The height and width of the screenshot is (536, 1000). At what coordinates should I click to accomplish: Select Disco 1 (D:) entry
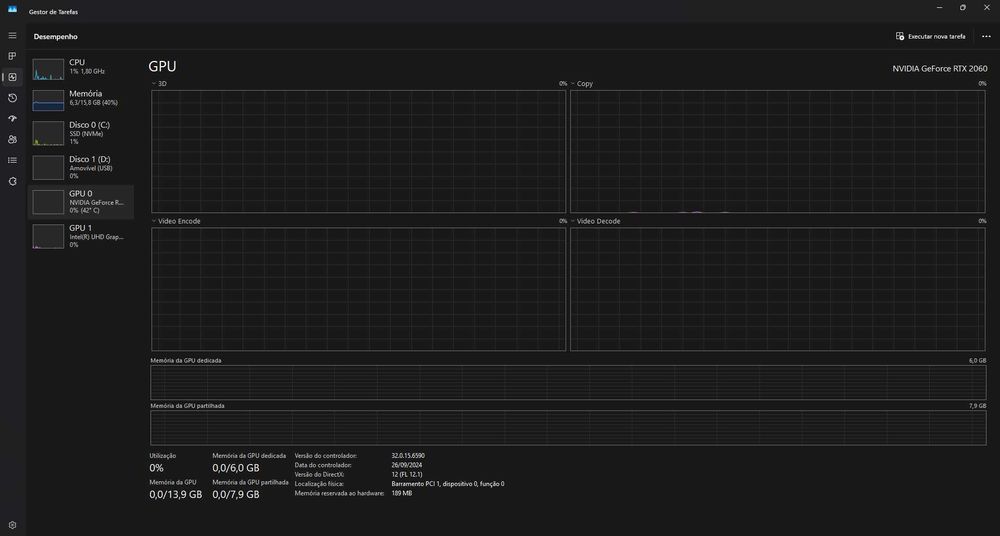coord(80,167)
